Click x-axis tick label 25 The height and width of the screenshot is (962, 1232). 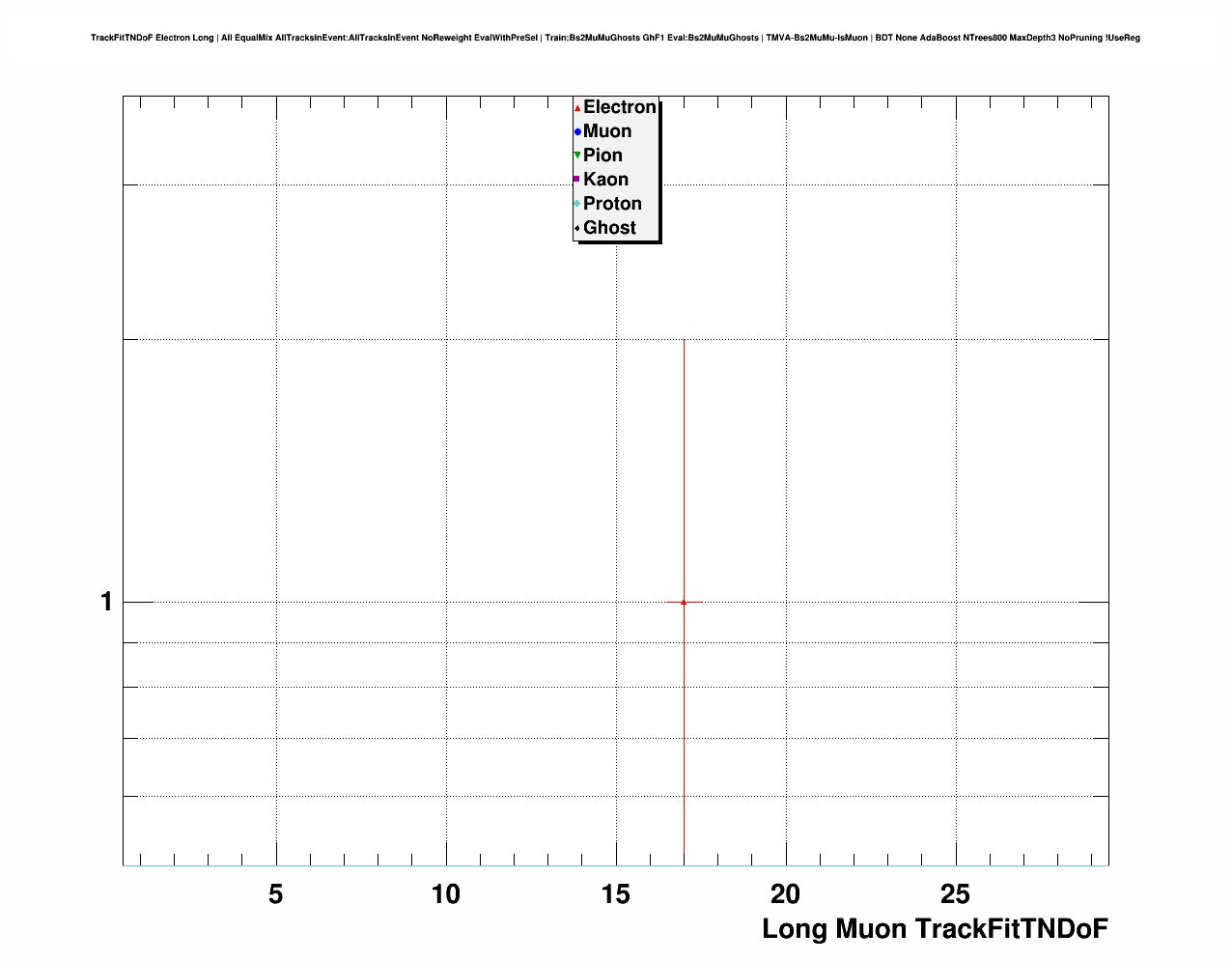pos(956,894)
